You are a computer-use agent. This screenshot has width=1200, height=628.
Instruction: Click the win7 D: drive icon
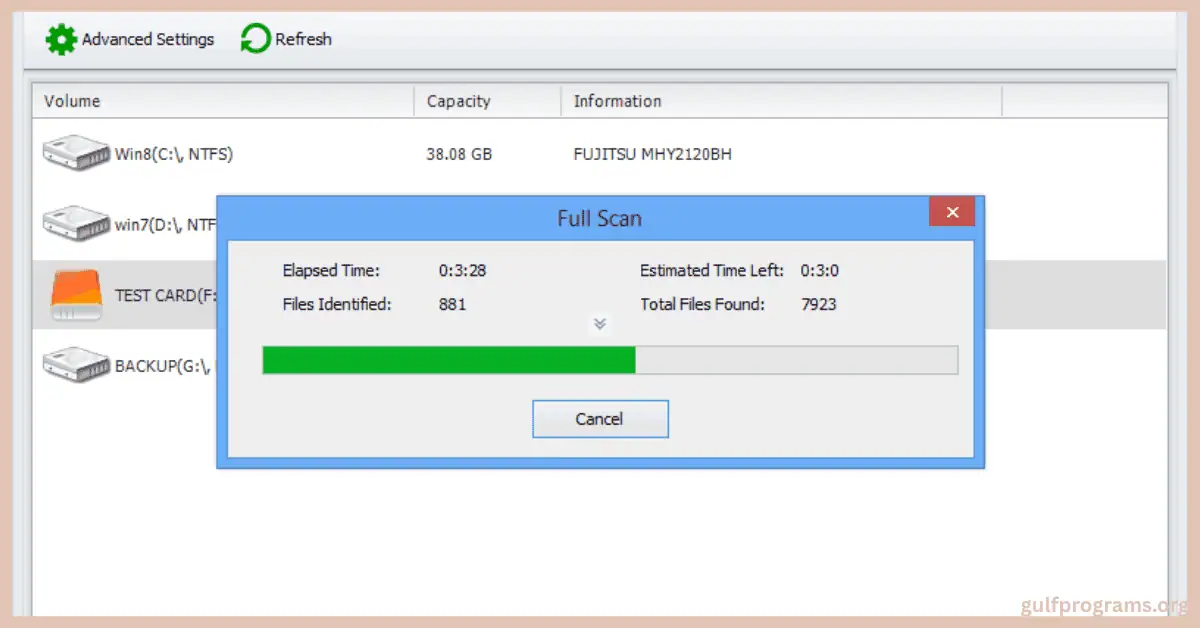75,222
